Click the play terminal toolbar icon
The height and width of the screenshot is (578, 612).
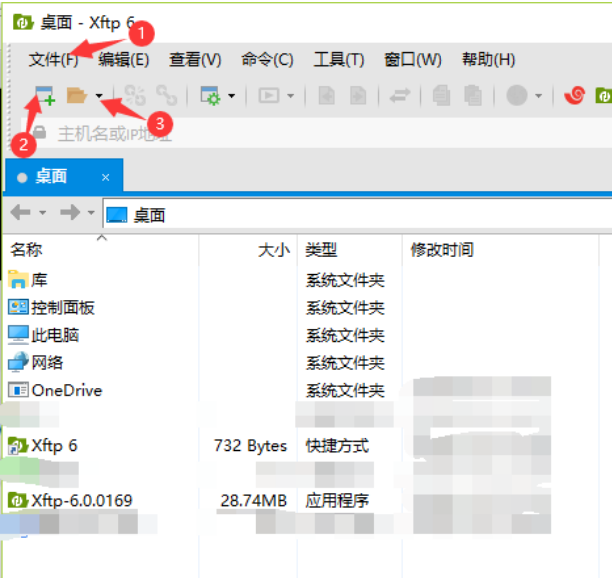click(269, 96)
